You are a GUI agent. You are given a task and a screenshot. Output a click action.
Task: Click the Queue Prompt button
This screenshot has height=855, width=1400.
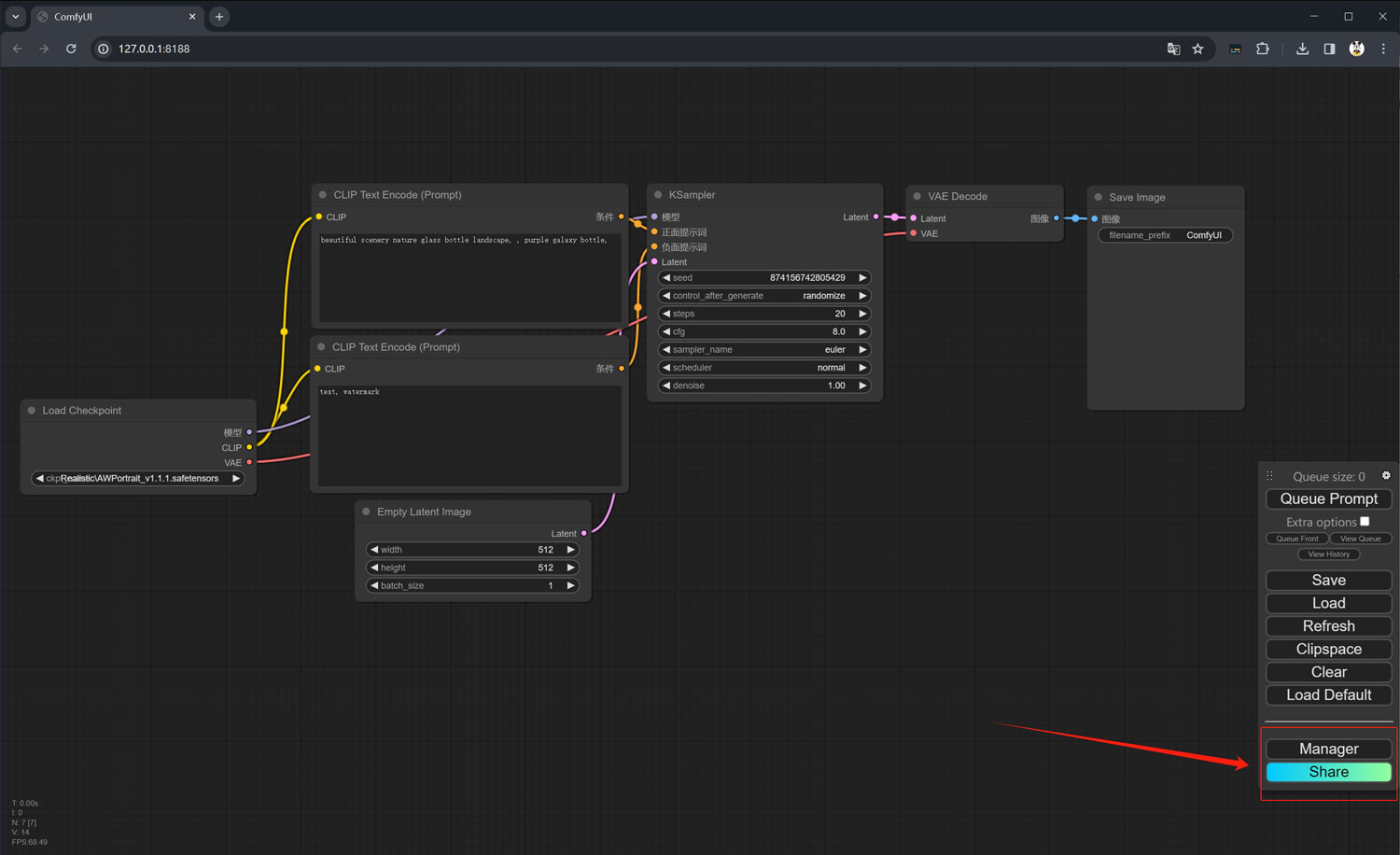[x=1328, y=499]
